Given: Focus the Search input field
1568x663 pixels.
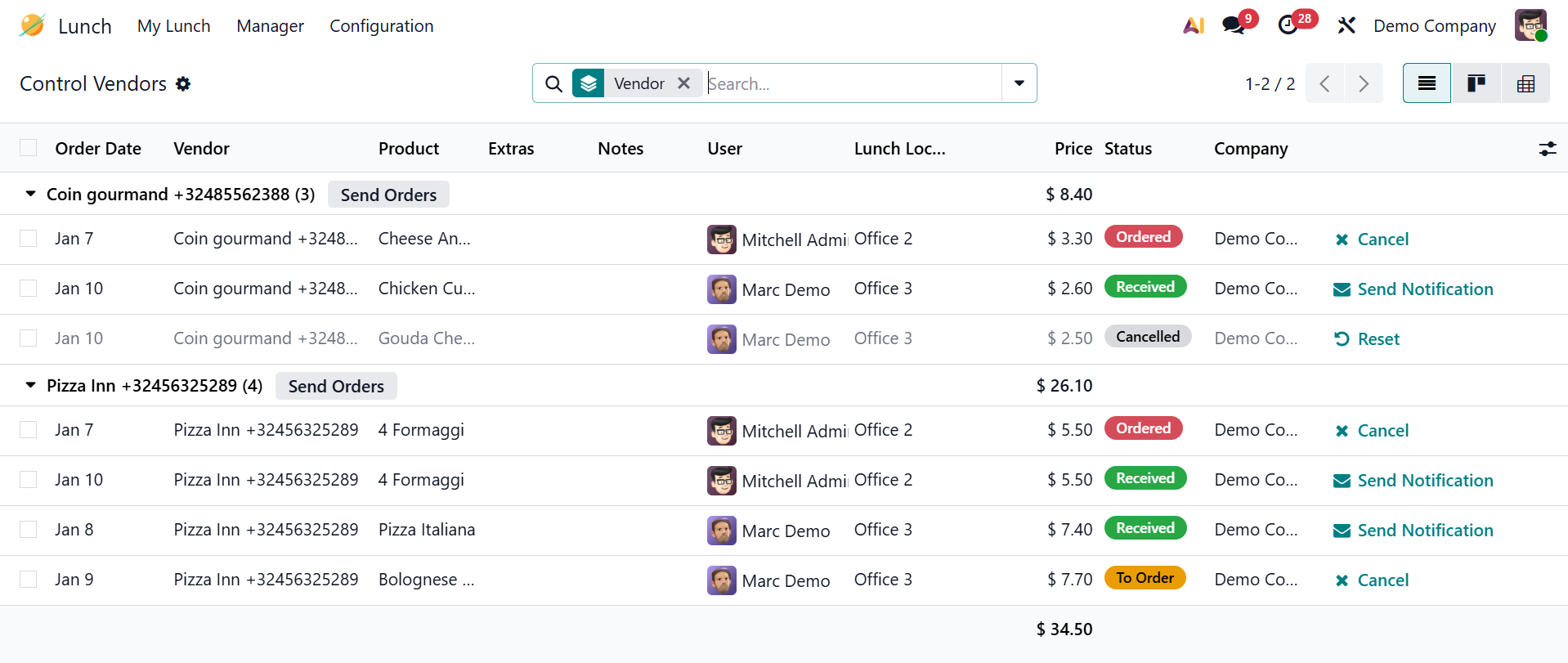Looking at the screenshot, I should [850, 83].
